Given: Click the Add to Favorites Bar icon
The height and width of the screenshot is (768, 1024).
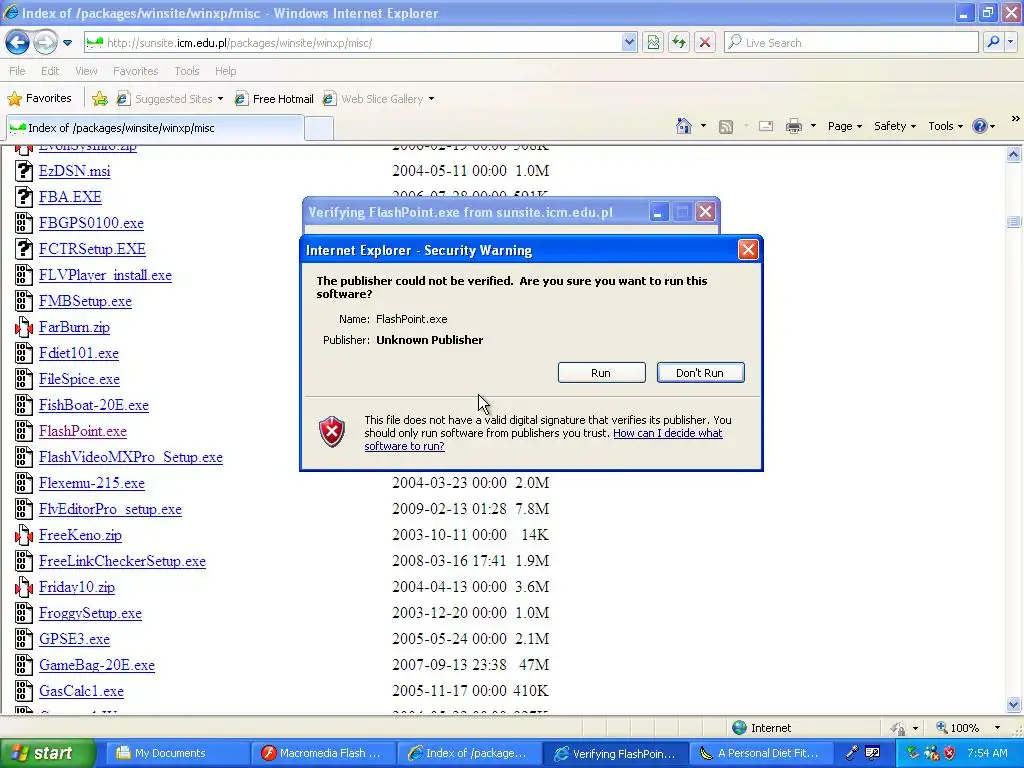Looking at the screenshot, I should click(100, 99).
